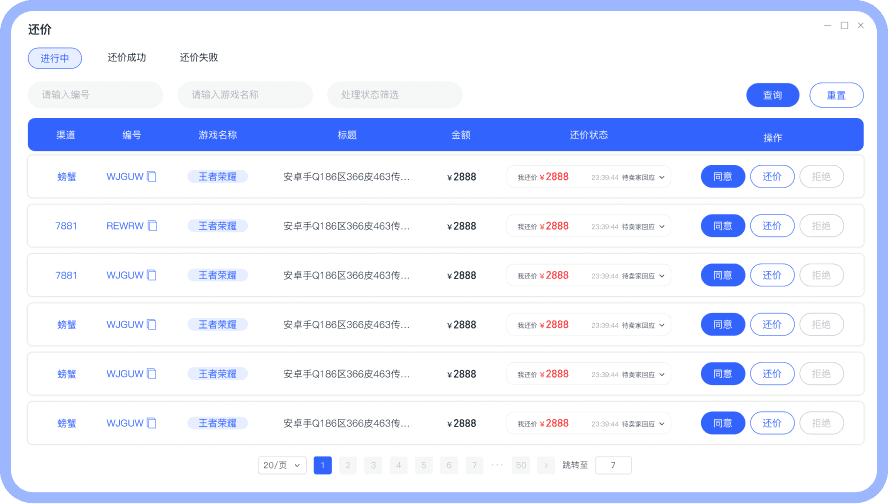Viewport: 888px width, 504px height.
Task: Open the 还价成功 tab
Action: click(x=127, y=57)
